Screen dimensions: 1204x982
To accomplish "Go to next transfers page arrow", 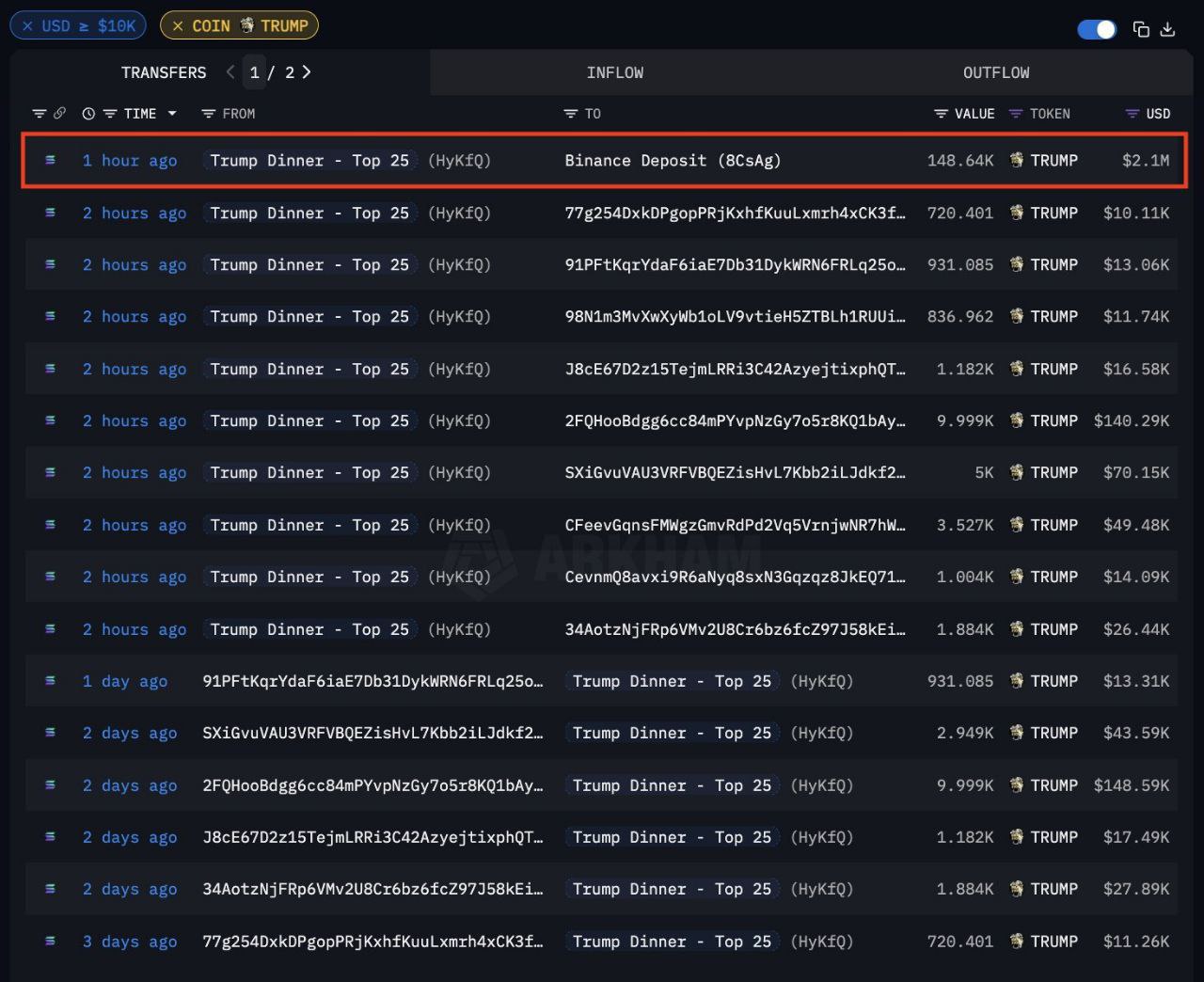I will (306, 71).
